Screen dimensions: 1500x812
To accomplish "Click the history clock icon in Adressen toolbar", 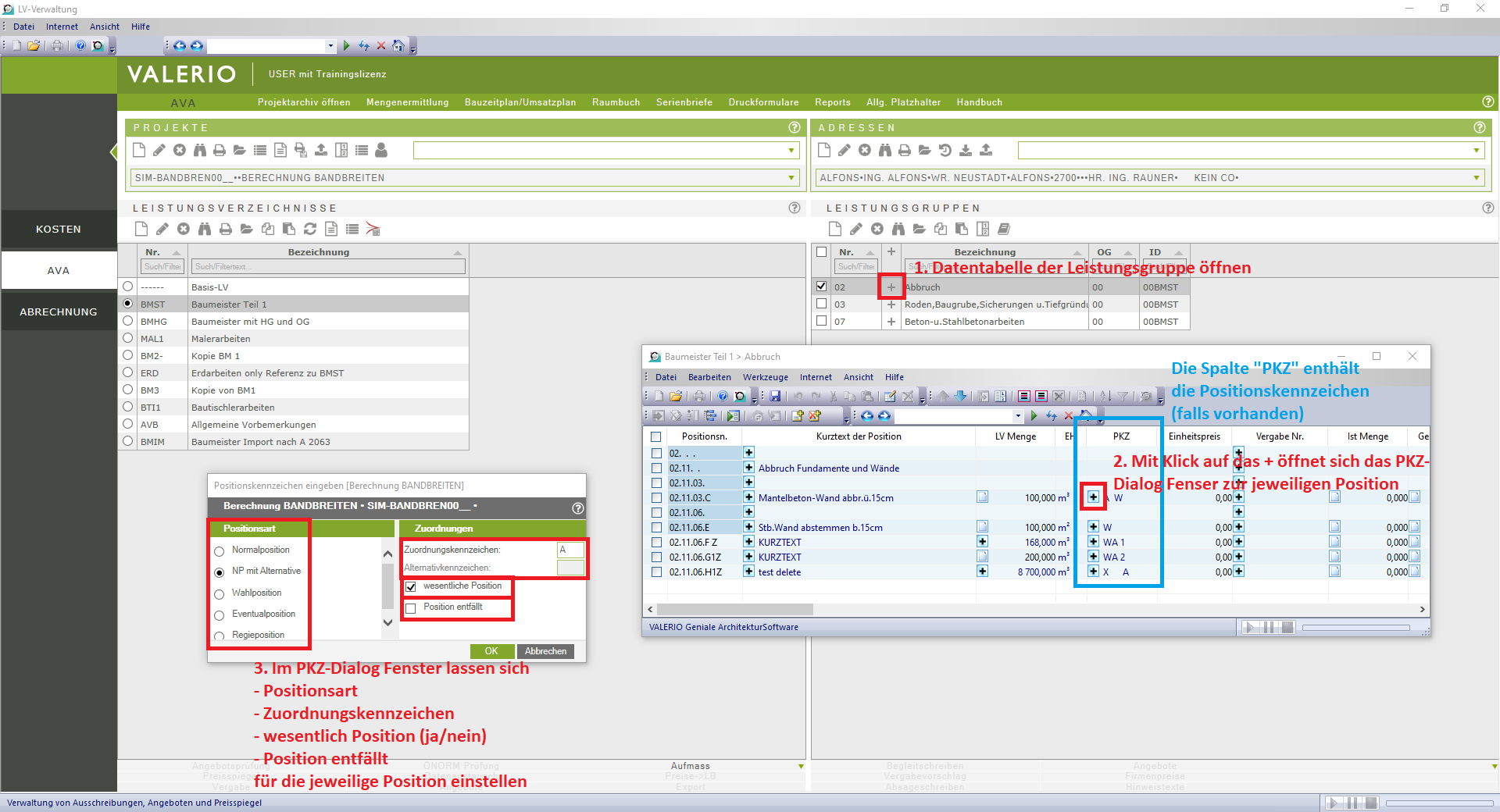I will tap(945, 150).
